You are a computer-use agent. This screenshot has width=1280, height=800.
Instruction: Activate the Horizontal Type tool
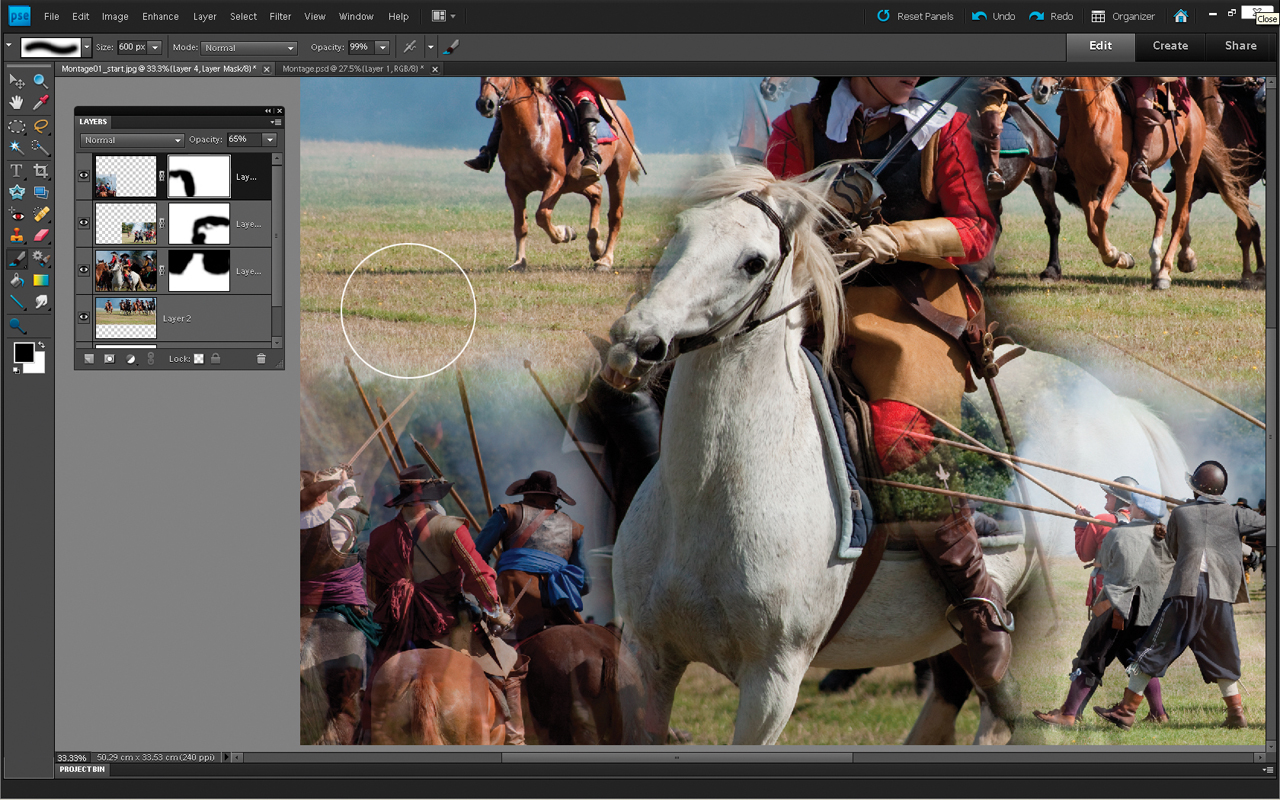[x=17, y=171]
